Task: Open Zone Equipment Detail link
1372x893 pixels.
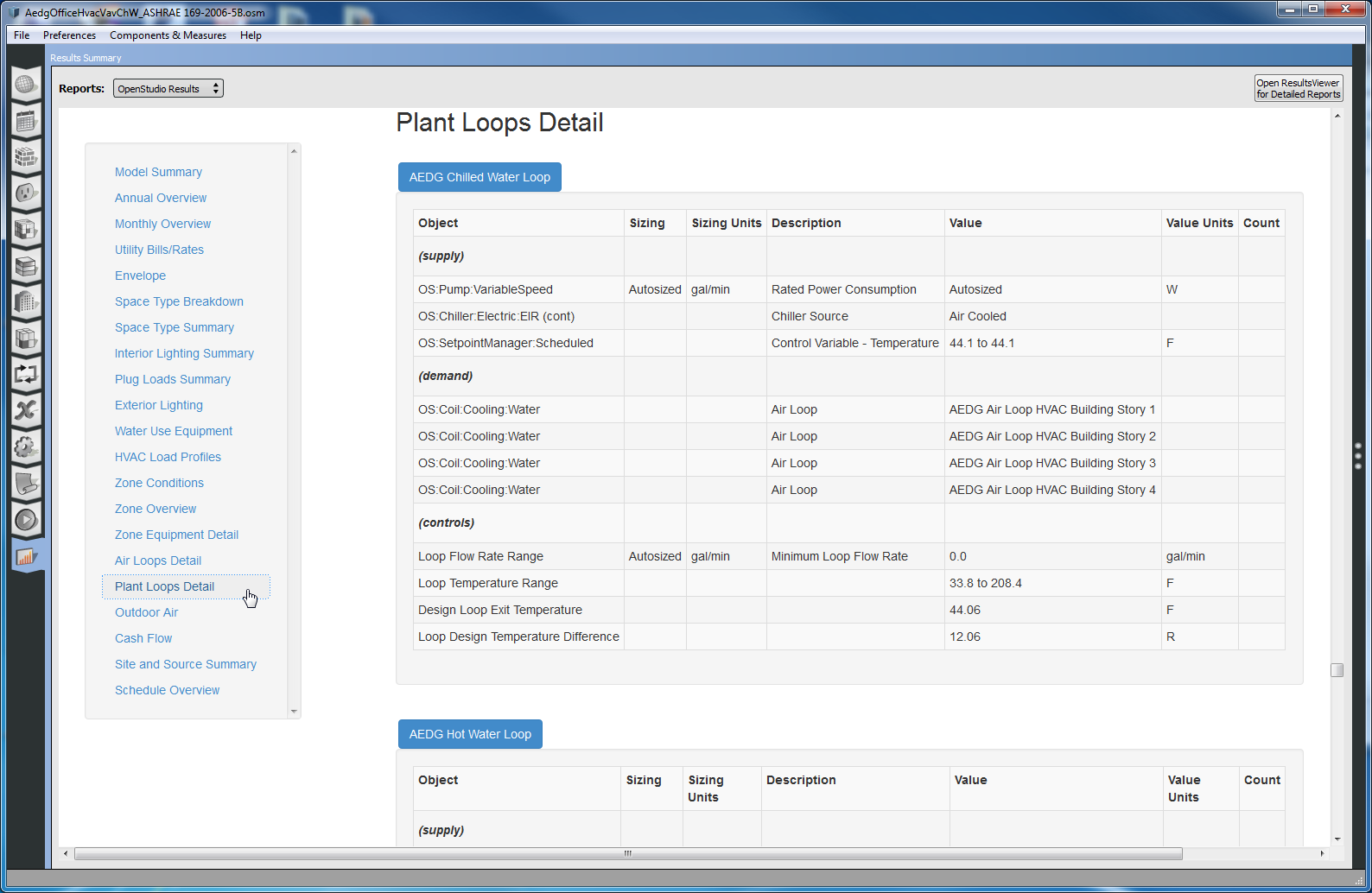Action: (x=176, y=535)
